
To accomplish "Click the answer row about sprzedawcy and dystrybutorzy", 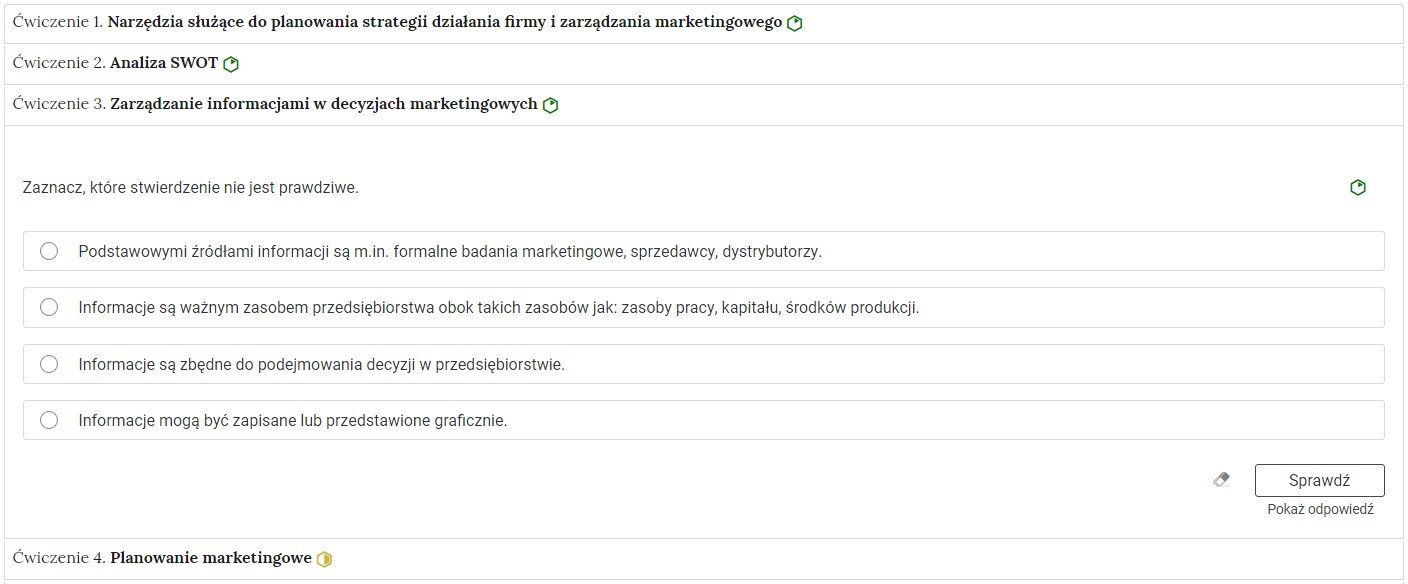I will [x=600, y=251].
